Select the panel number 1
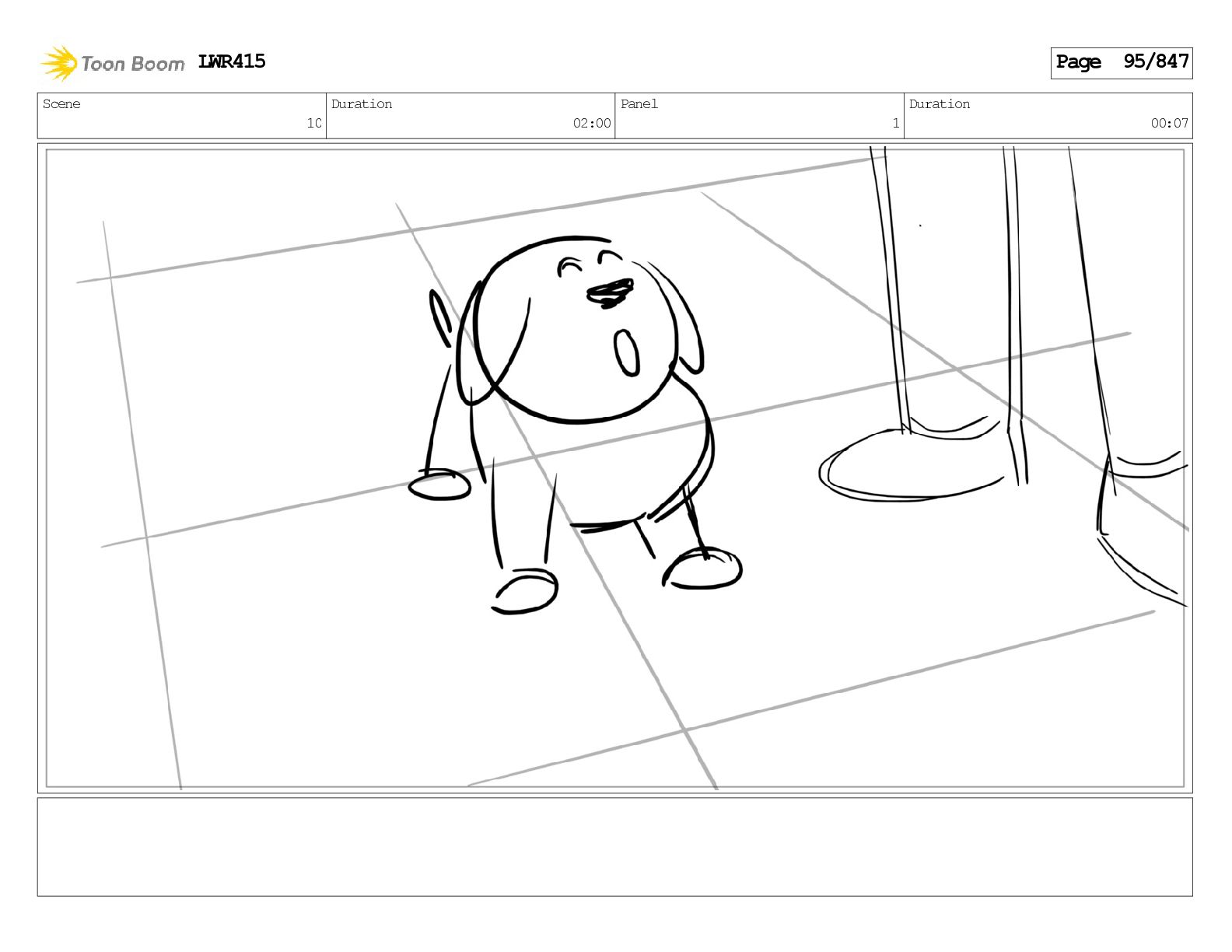 click(x=895, y=123)
